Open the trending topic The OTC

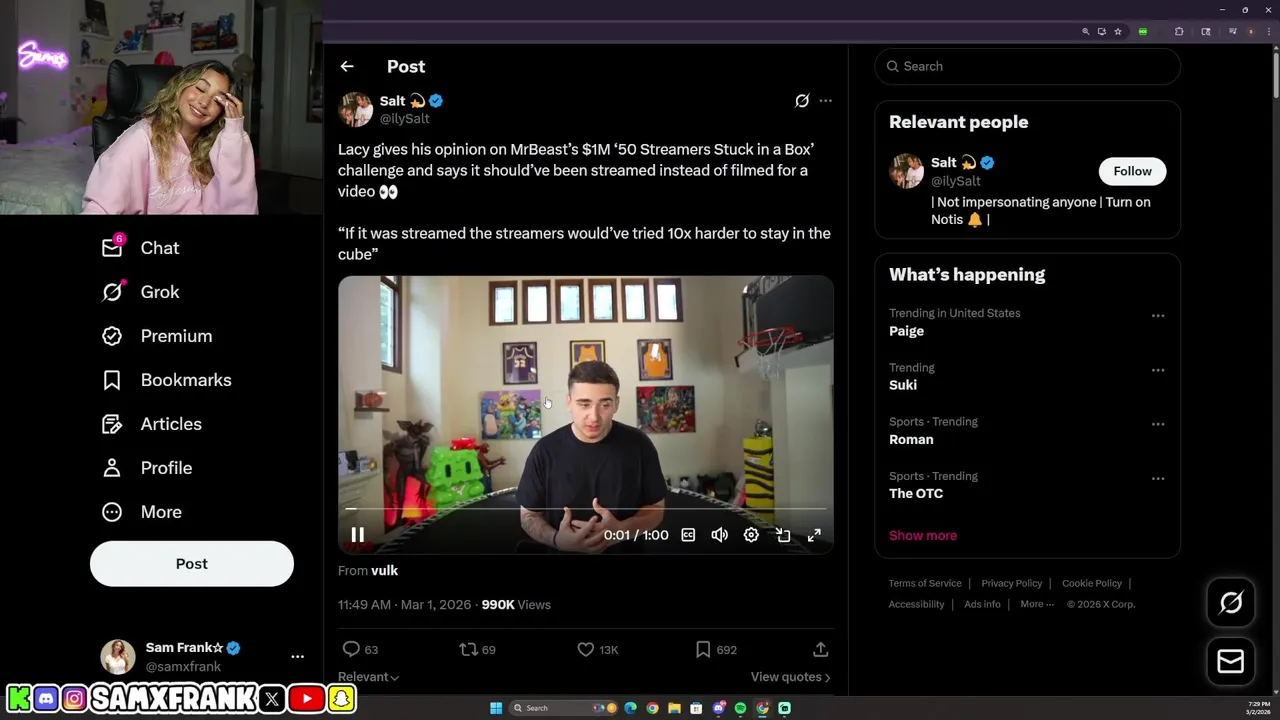(x=916, y=493)
